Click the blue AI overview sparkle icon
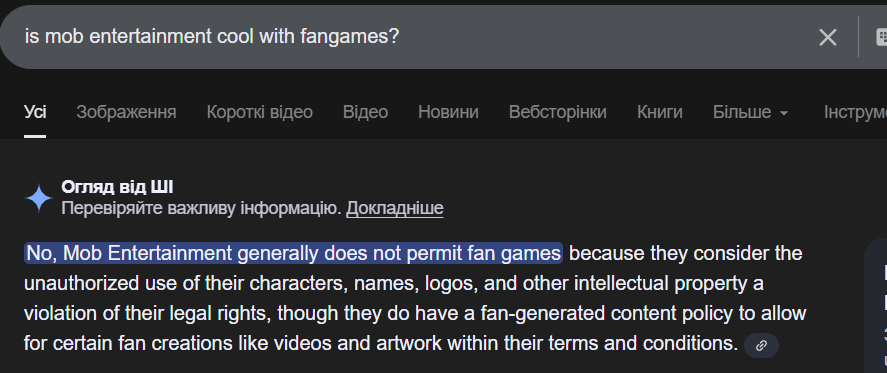 (x=39, y=199)
